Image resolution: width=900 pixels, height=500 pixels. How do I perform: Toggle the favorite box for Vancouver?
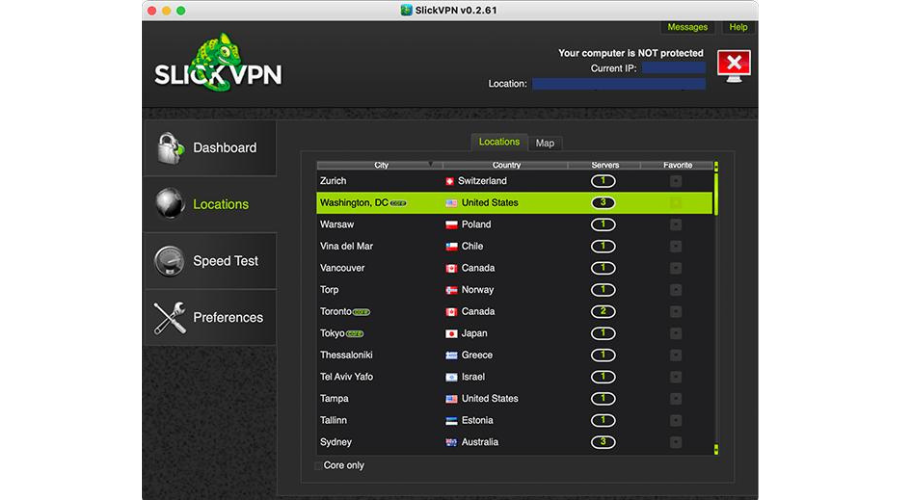676,269
